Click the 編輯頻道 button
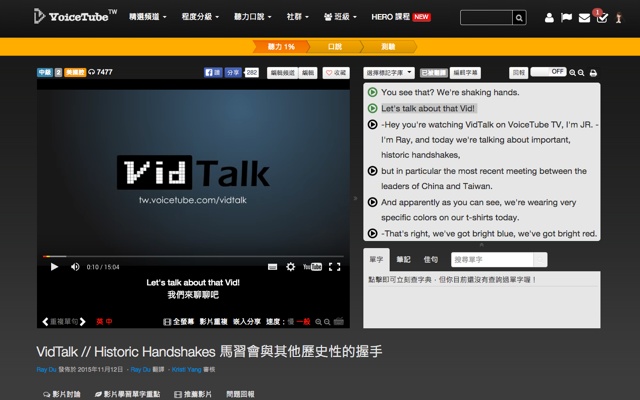Image resolution: width=640 pixels, height=400 pixels. pyautogui.click(x=282, y=73)
